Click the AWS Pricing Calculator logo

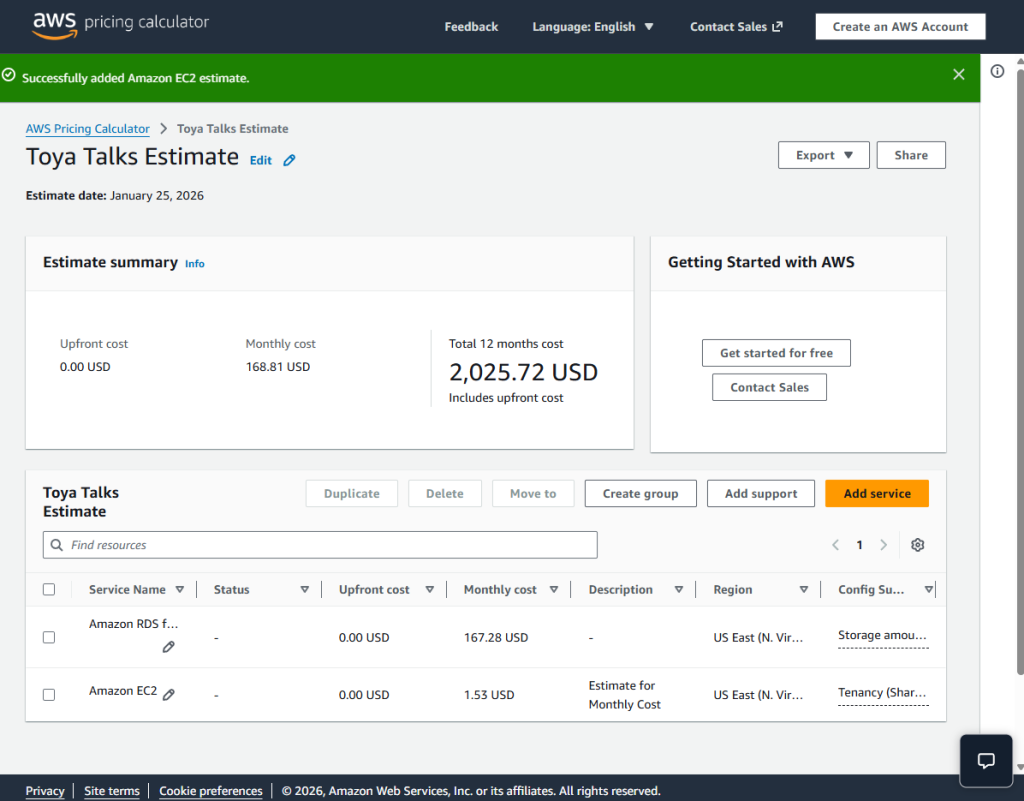pos(121,24)
